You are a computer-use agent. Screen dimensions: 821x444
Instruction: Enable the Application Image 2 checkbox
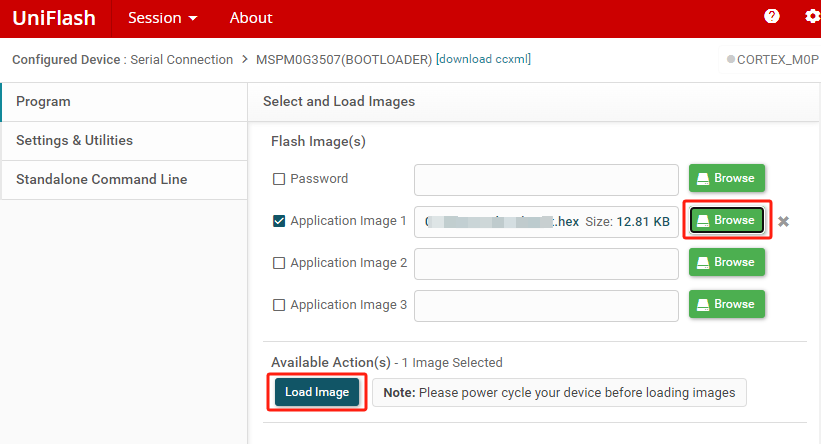coord(279,263)
